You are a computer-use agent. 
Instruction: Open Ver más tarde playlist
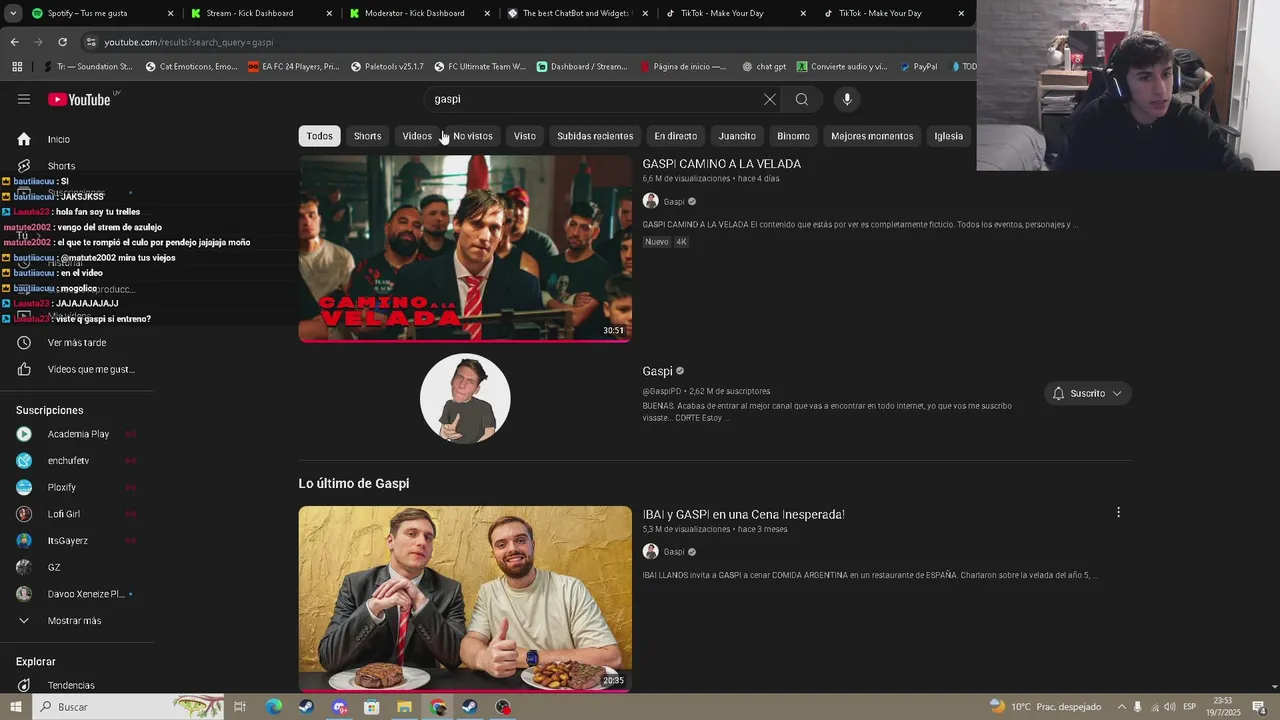pos(78,342)
